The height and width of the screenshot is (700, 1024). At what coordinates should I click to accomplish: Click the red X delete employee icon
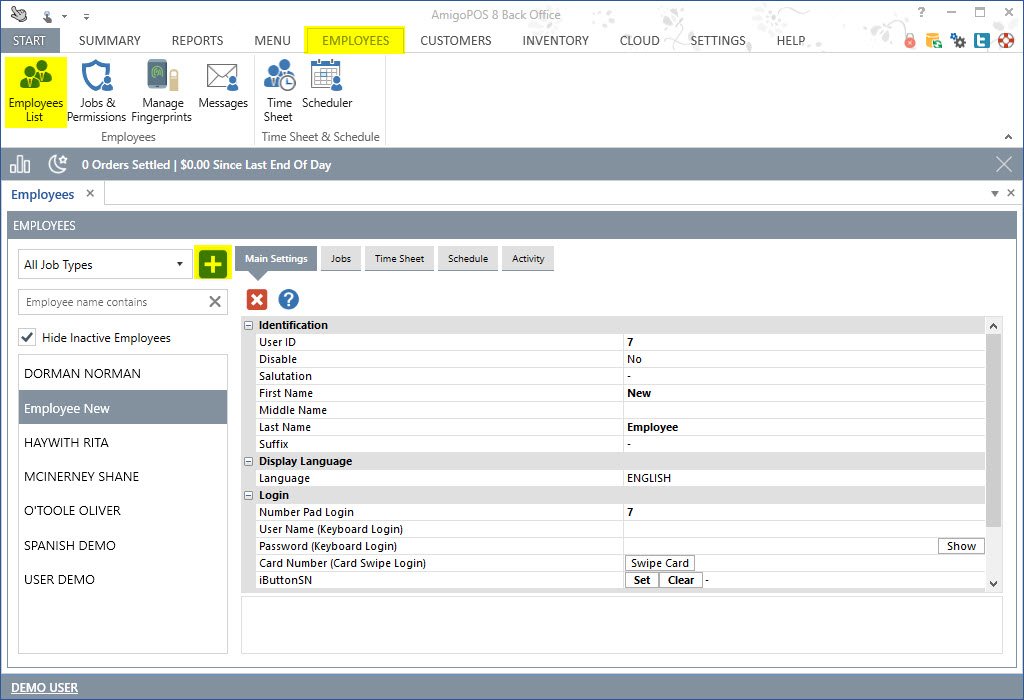[257, 299]
